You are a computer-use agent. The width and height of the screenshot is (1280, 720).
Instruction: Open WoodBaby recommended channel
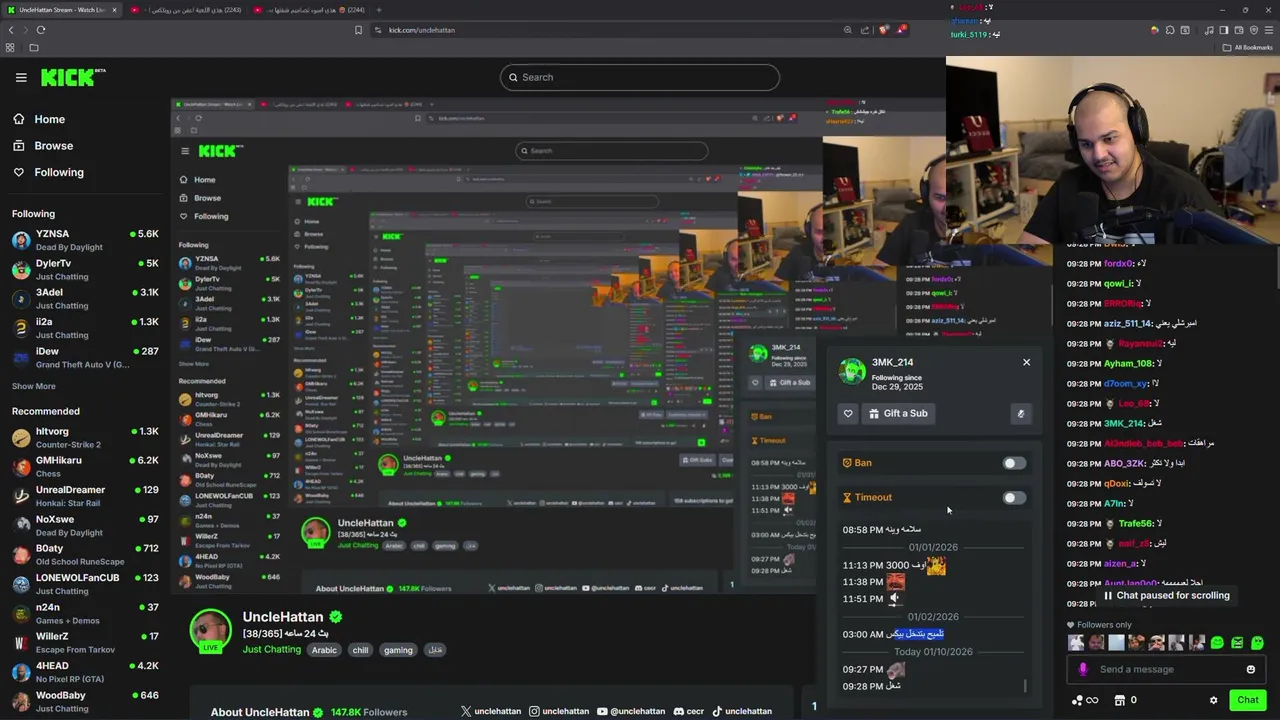[85, 701]
